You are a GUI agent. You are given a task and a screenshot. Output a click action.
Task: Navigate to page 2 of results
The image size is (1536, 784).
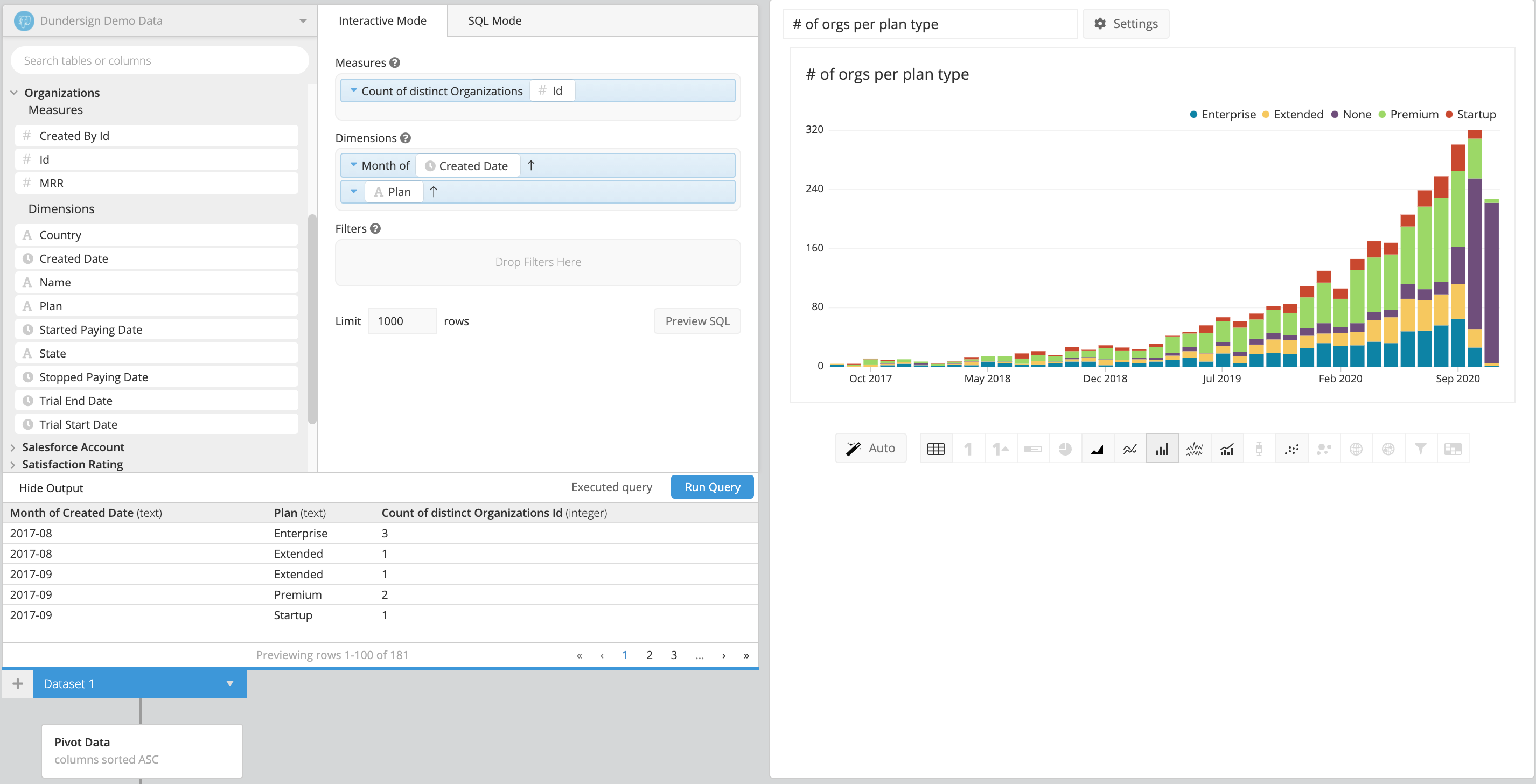click(649, 654)
